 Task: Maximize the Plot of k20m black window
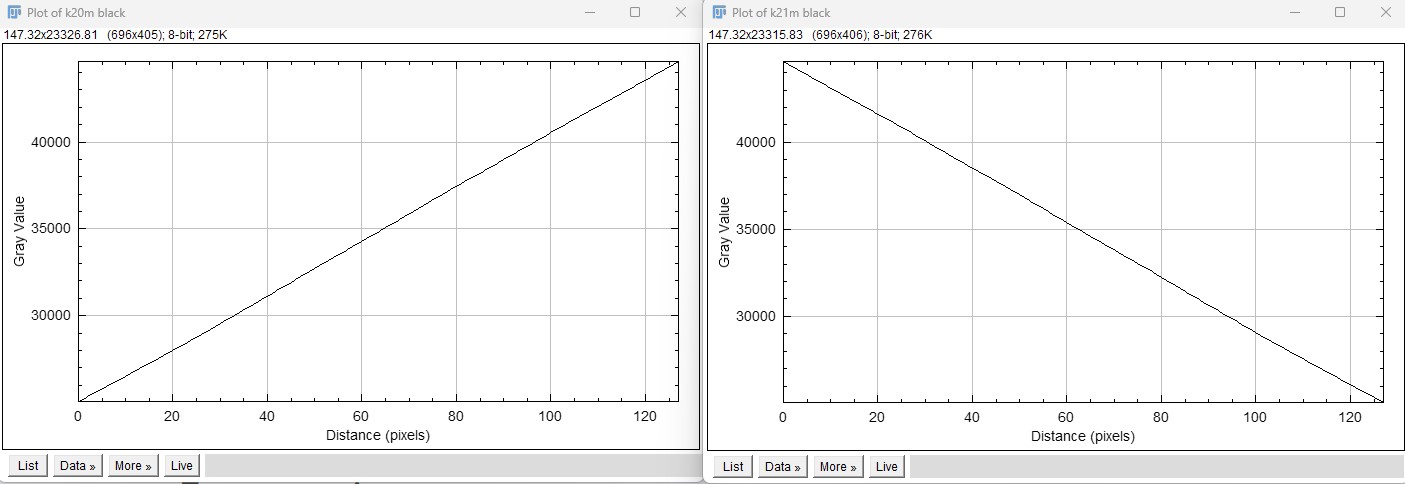click(635, 12)
